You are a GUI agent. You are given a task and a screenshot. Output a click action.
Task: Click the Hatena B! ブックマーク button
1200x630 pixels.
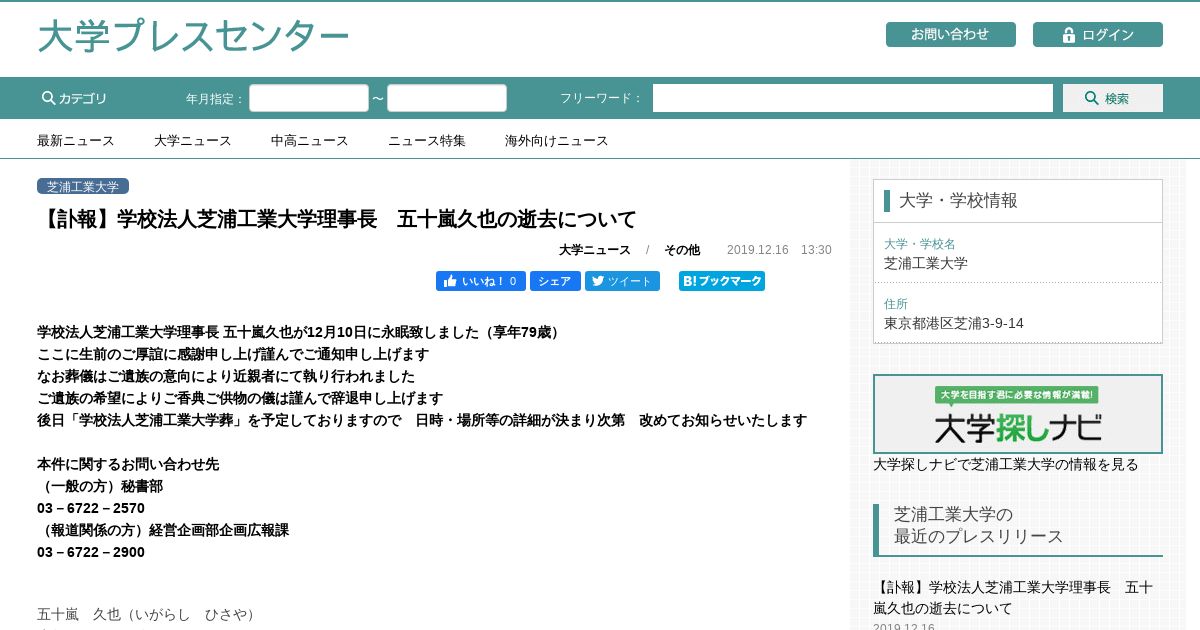[722, 281]
